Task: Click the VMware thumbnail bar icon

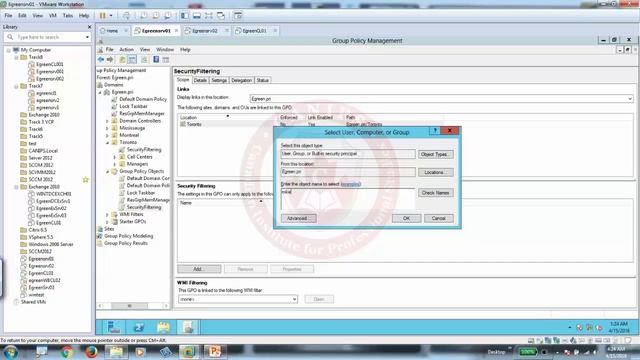Action: pyautogui.click(x=197, y=16)
